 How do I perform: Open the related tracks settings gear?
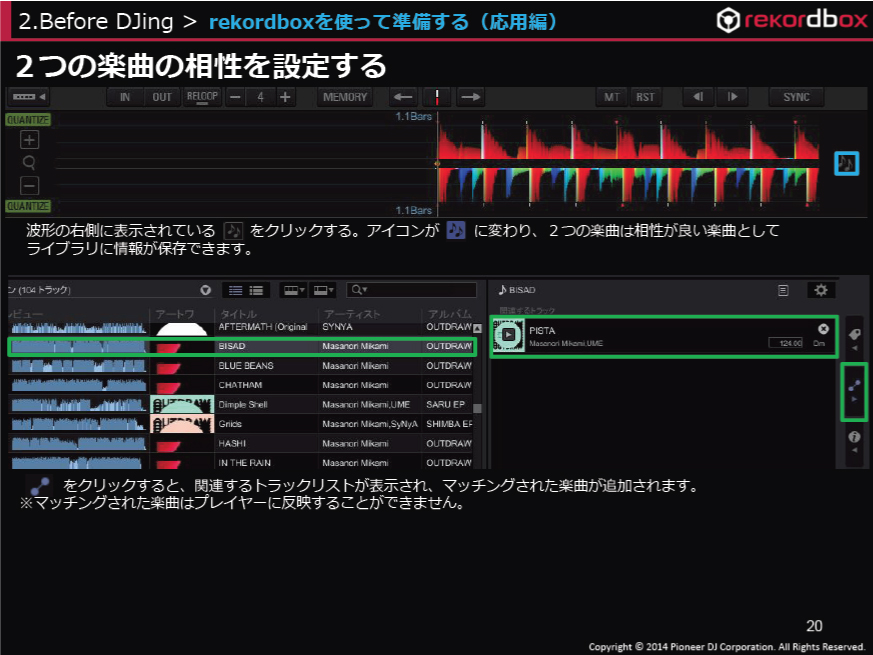click(x=820, y=290)
